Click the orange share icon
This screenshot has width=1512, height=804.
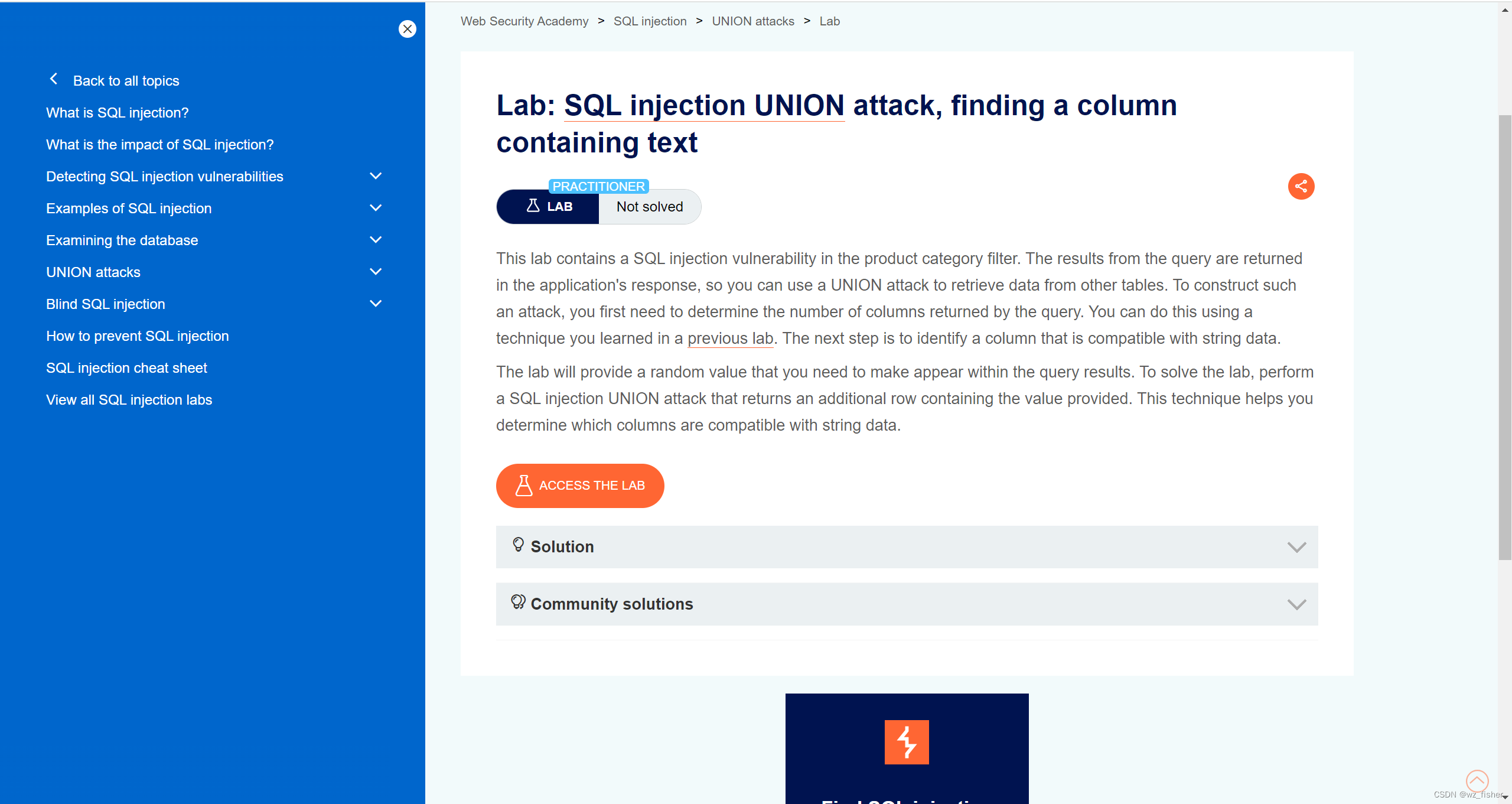click(x=1301, y=187)
